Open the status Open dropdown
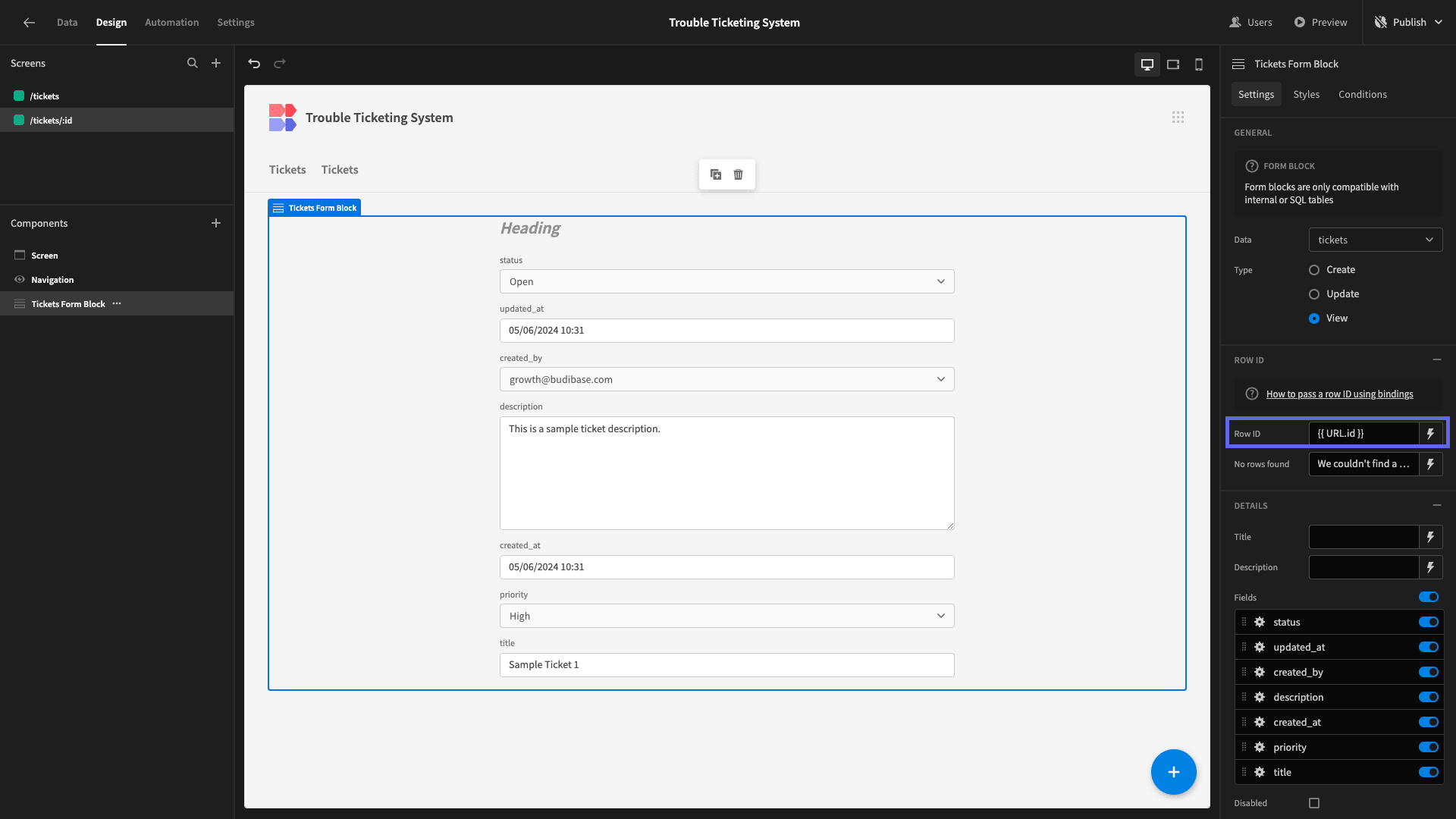Image resolution: width=1456 pixels, height=819 pixels. pos(726,281)
